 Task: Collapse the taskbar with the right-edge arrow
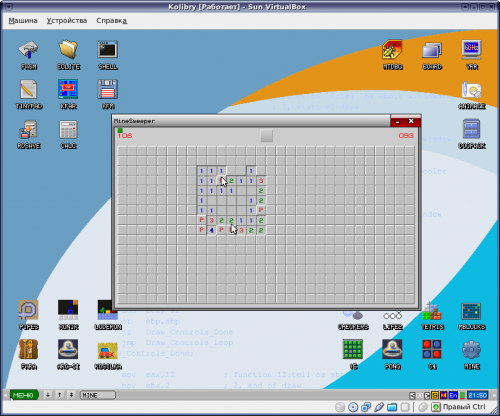coord(494,395)
